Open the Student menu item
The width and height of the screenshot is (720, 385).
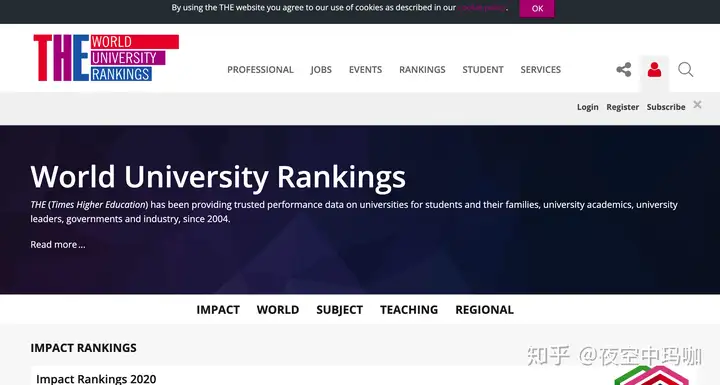(483, 69)
